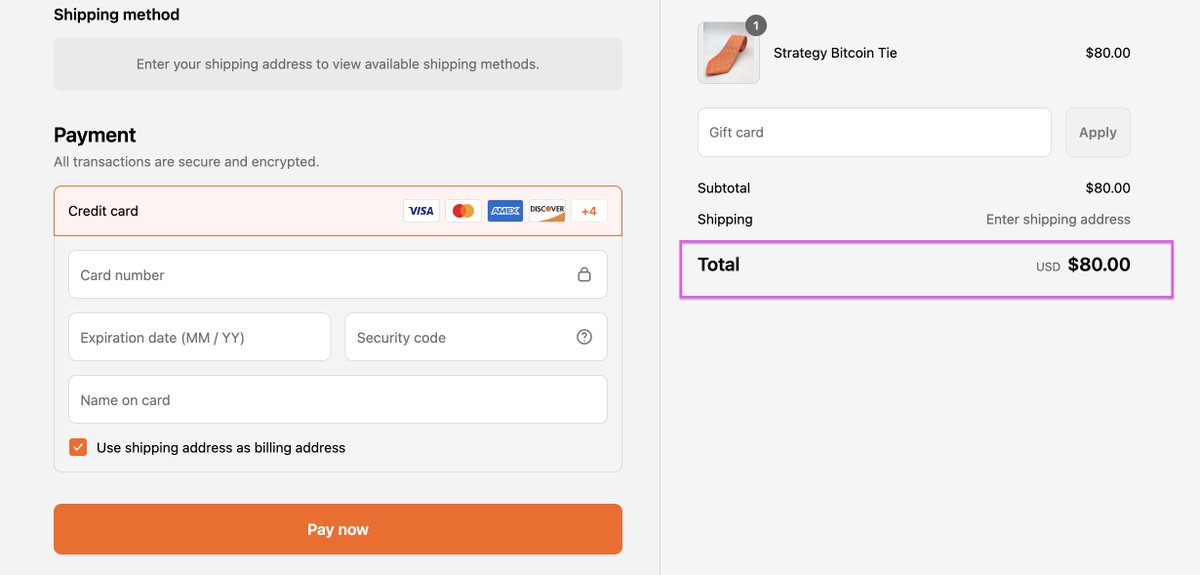Uncheck use shipping address as billing
1200x575 pixels.
(78, 447)
